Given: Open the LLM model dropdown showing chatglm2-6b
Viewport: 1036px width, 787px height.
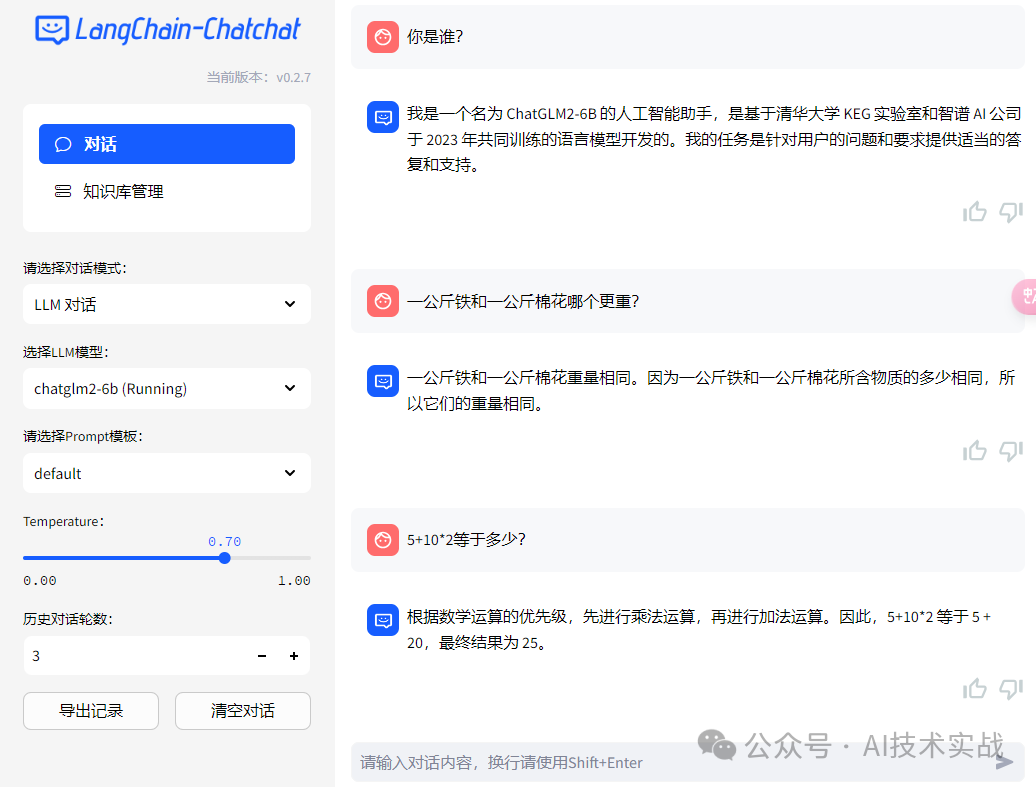Looking at the screenshot, I should click(x=166, y=388).
